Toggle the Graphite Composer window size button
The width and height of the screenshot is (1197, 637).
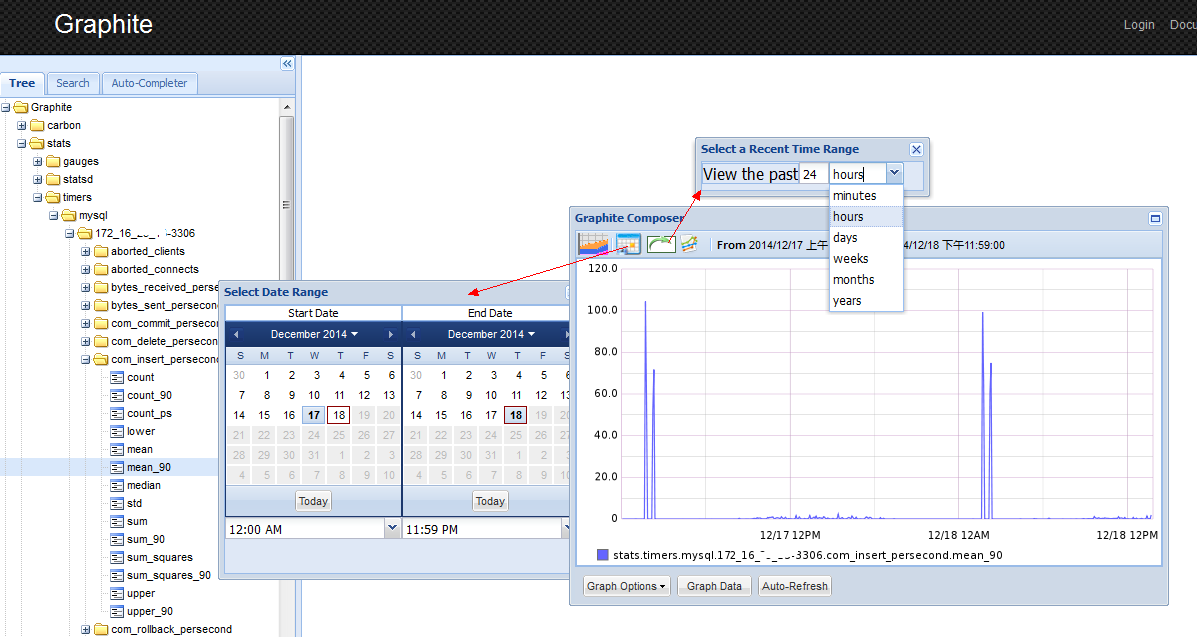[1155, 218]
